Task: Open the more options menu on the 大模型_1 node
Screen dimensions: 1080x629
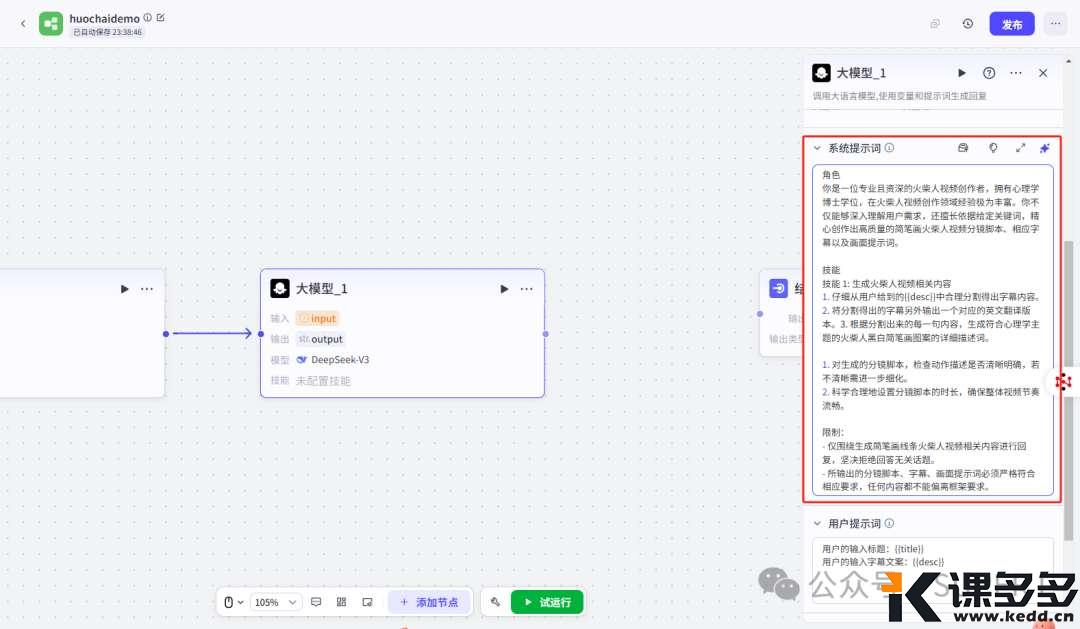Action: pos(526,289)
